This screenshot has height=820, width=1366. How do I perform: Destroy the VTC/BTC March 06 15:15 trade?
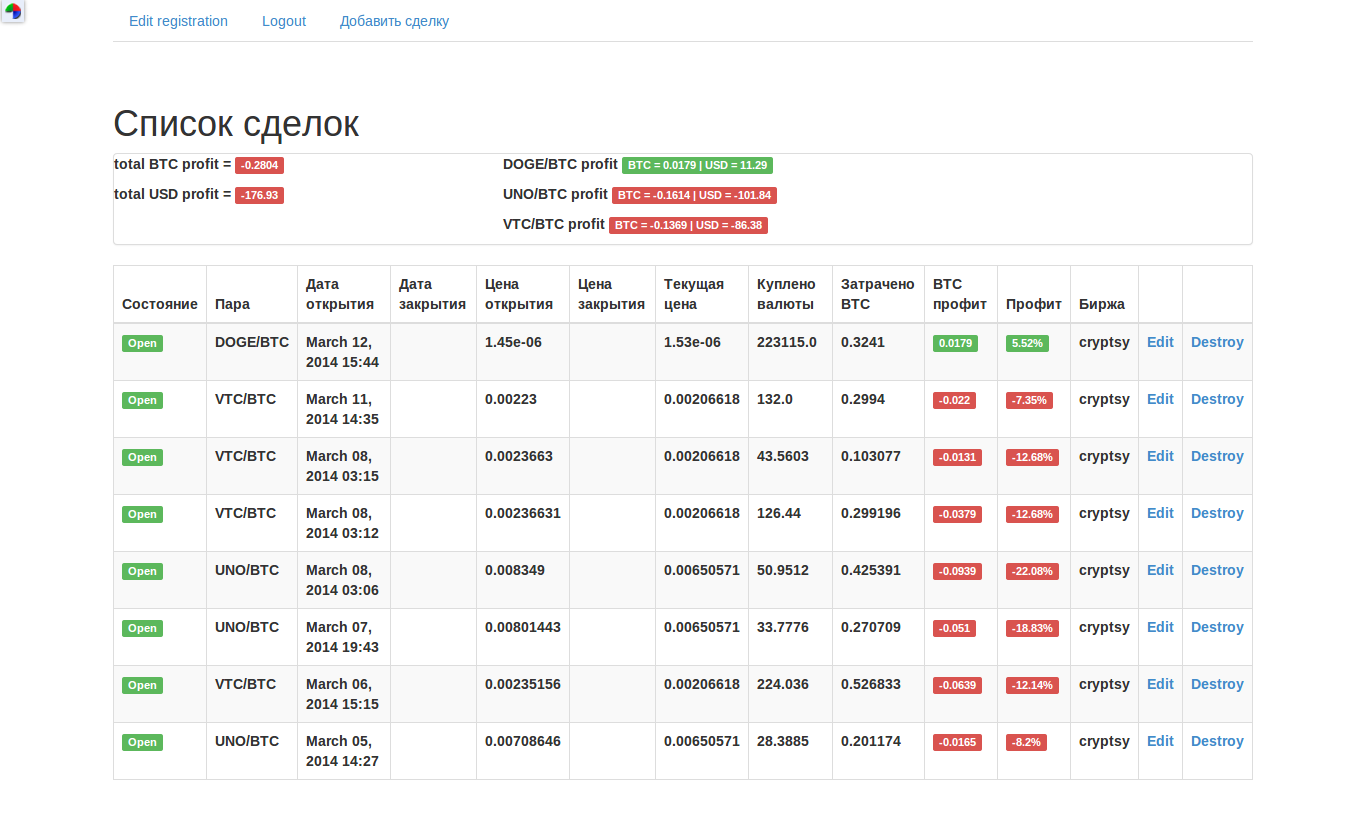1217,684
